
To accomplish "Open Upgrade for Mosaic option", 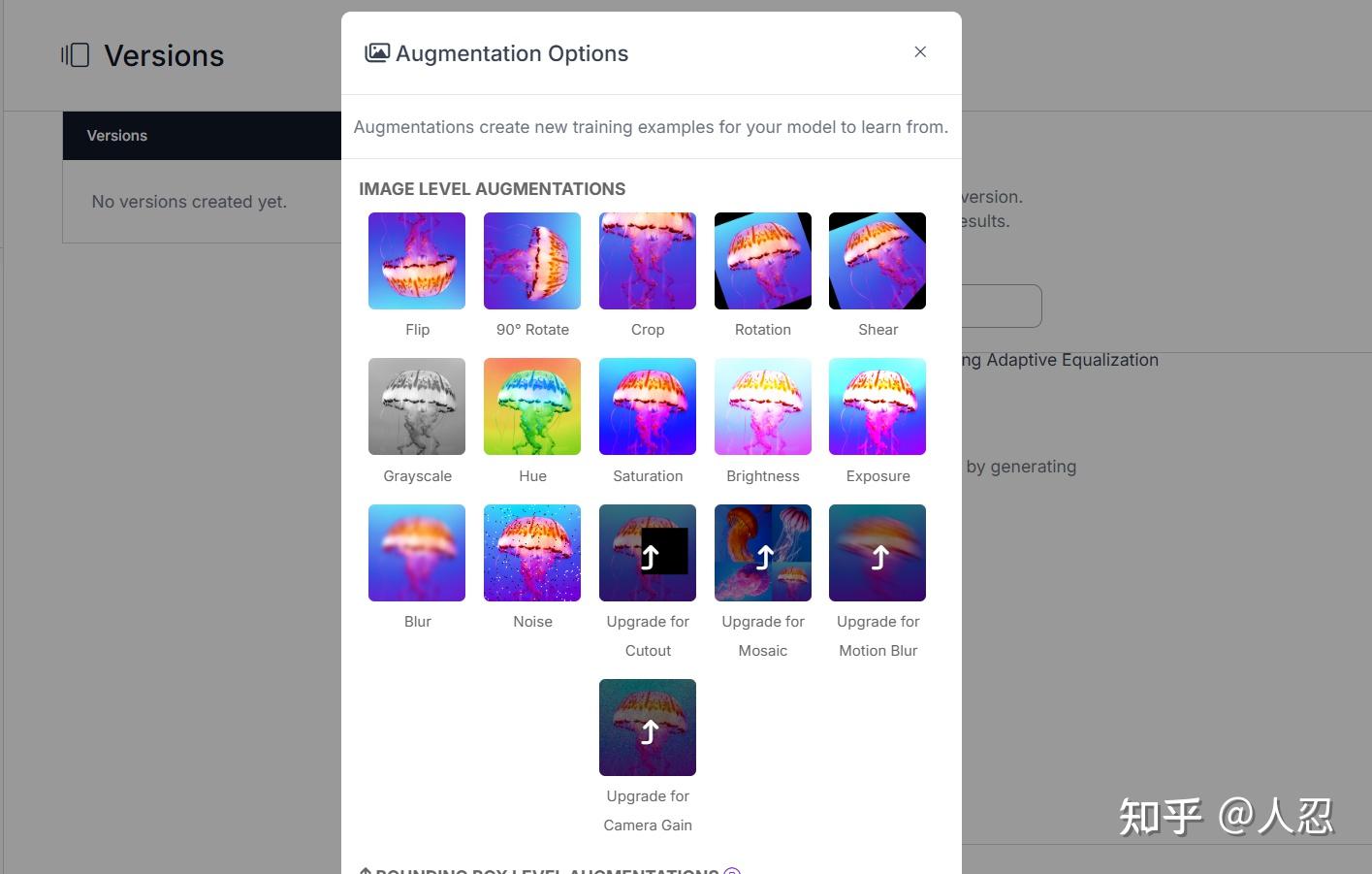I will [763, 553].
